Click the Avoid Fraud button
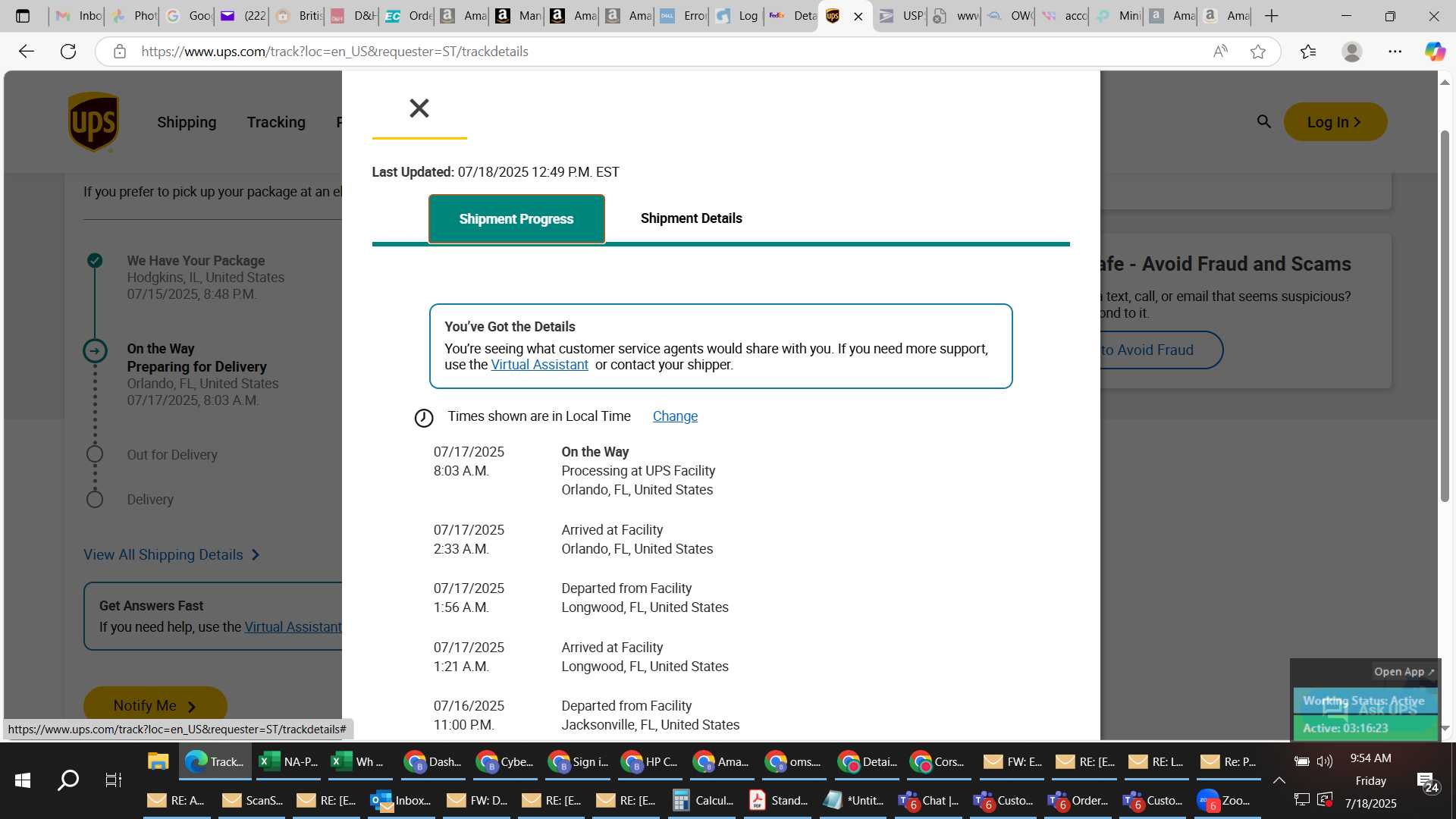The width and height of the screenshot is (1456, 819). [1160, 350]
